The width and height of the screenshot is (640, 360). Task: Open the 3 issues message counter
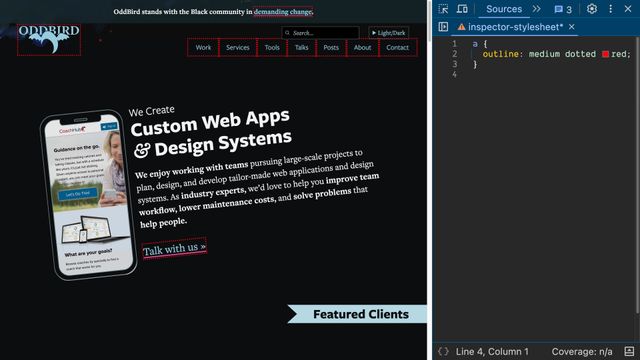[563, 9]
